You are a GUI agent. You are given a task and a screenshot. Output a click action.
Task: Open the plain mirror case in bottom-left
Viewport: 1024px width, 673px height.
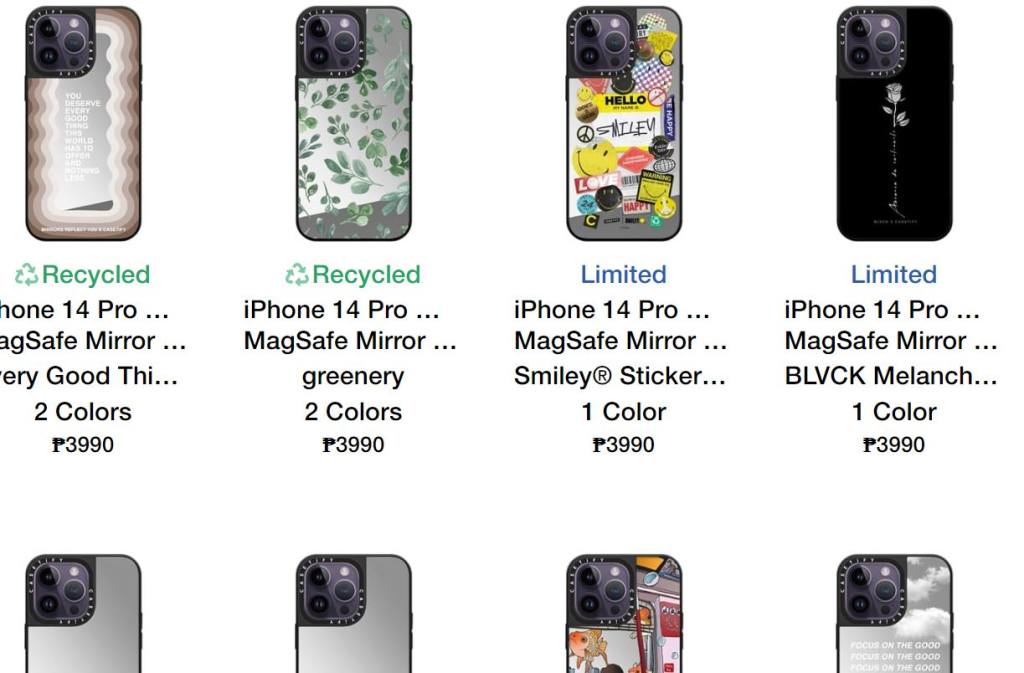click(83, 614)
